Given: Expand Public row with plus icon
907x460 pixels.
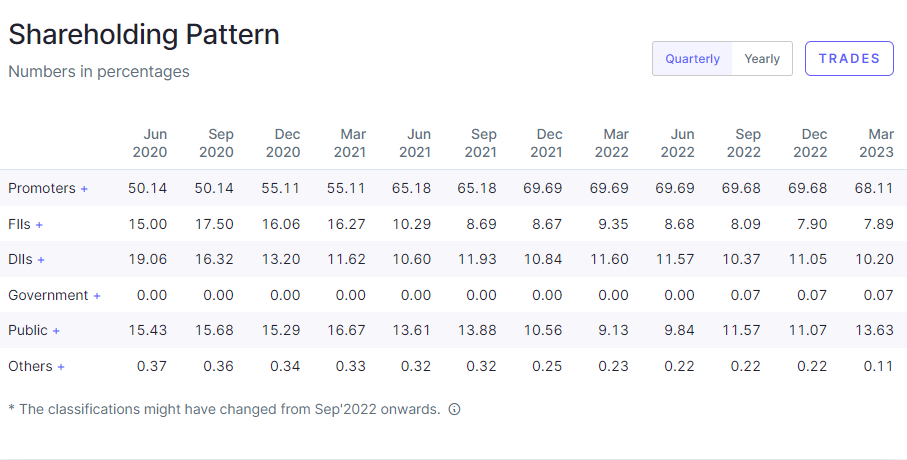Looking at the screenshot, I should pyautogui.click(x=57, y=331).
